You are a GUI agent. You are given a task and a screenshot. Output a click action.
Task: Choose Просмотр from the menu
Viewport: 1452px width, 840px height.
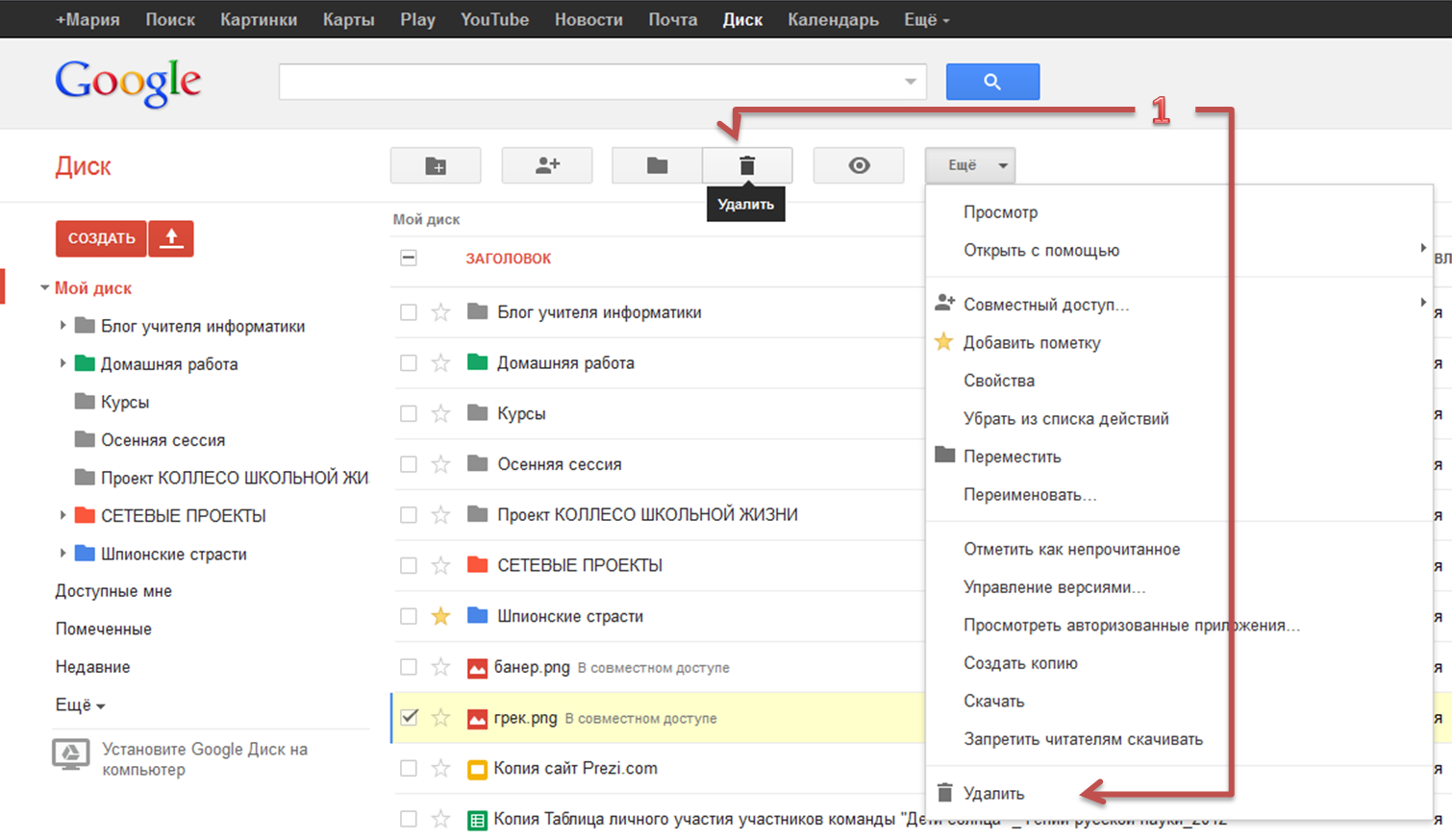point(1000,212)
